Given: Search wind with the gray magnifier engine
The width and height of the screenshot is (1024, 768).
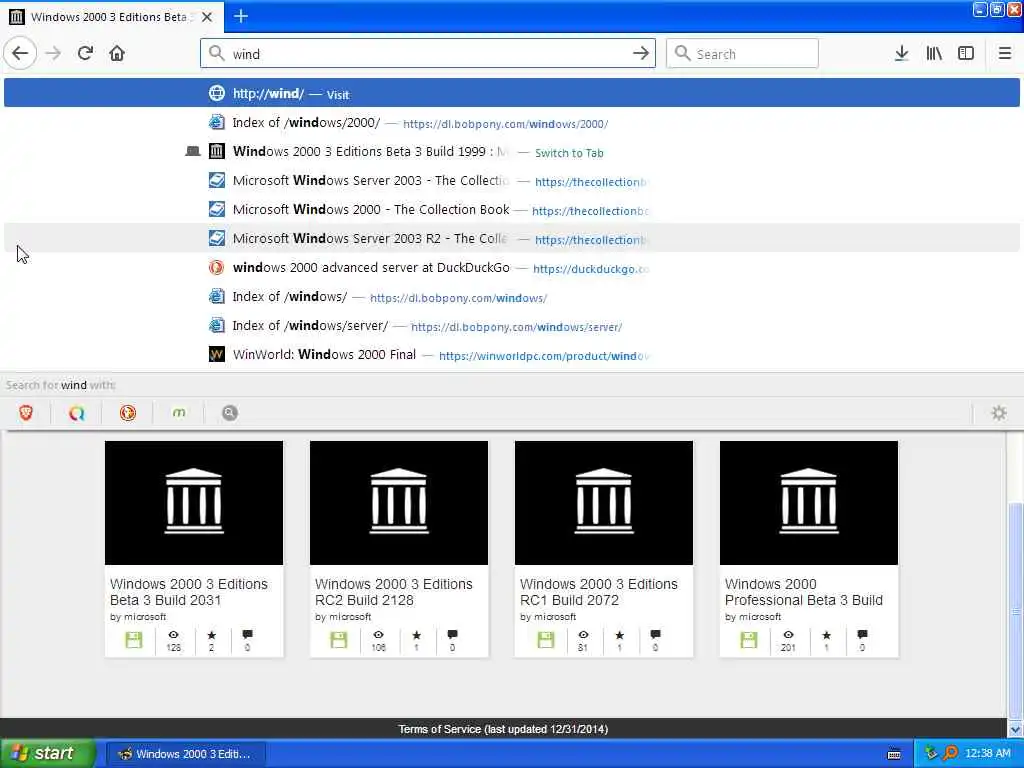Looking at the screenshot, I should click(x=230, y=413).
